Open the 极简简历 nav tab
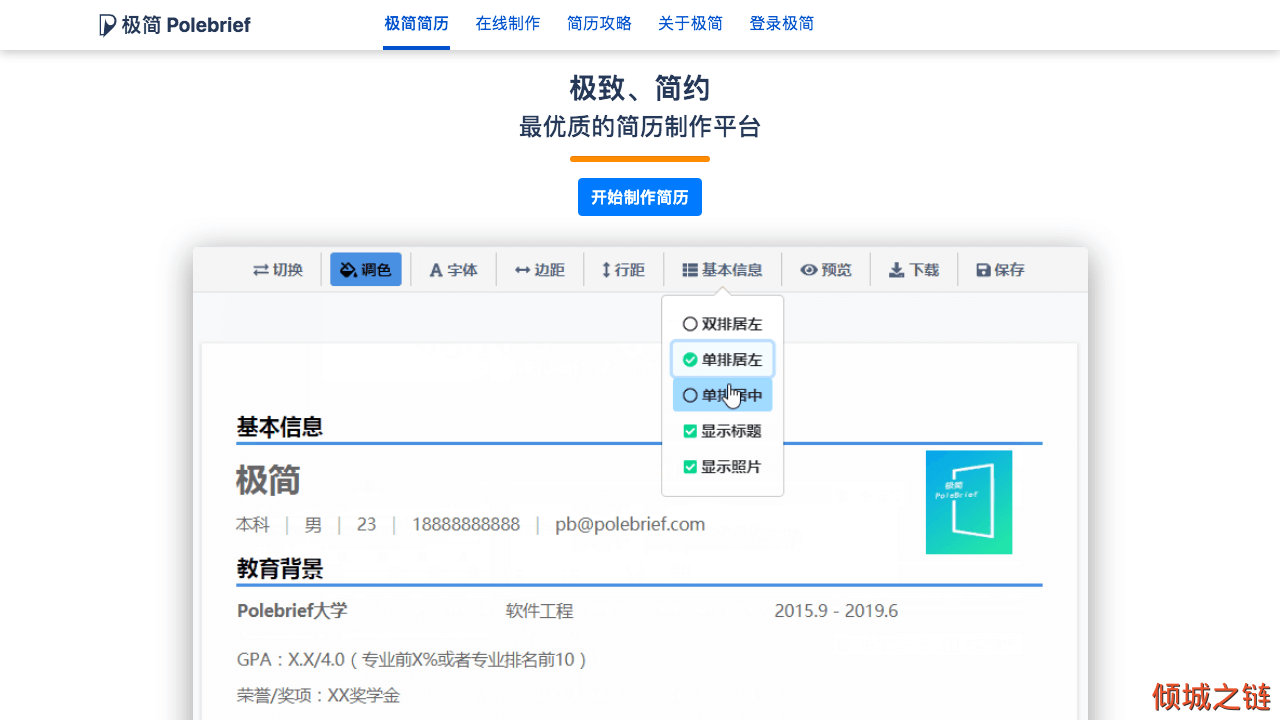The image size is (1280, 720). (x=416, y=24)
